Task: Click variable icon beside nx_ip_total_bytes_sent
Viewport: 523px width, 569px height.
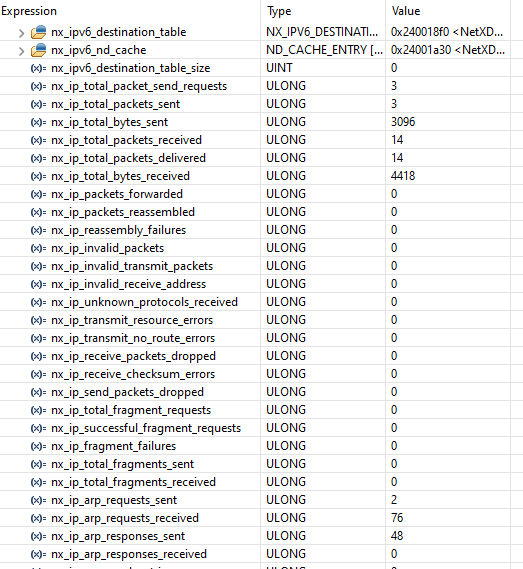Action: pyautogui.click(x=38, y=122)
